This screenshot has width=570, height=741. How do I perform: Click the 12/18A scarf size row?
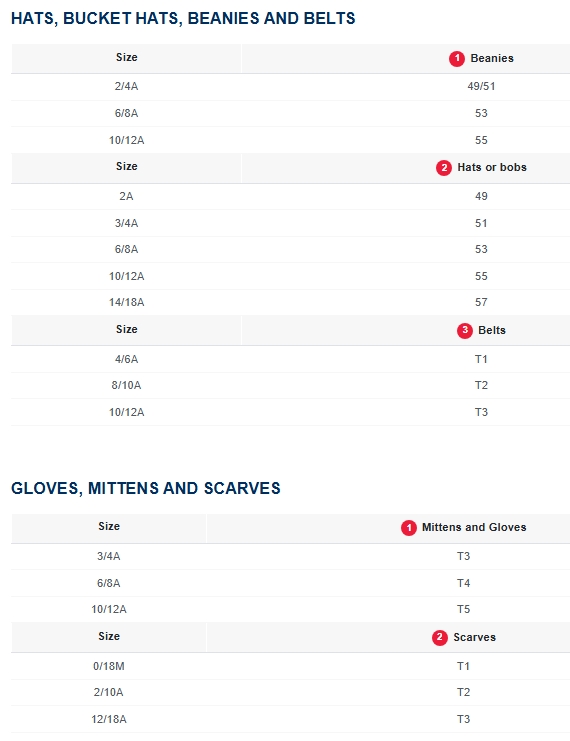pos(291,719)
